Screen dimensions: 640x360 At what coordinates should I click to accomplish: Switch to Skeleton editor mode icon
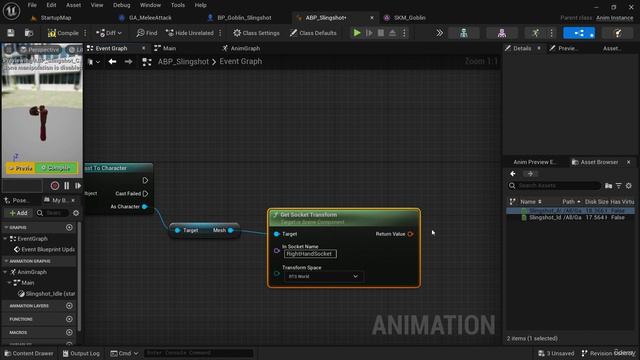[x=464, y=33]
